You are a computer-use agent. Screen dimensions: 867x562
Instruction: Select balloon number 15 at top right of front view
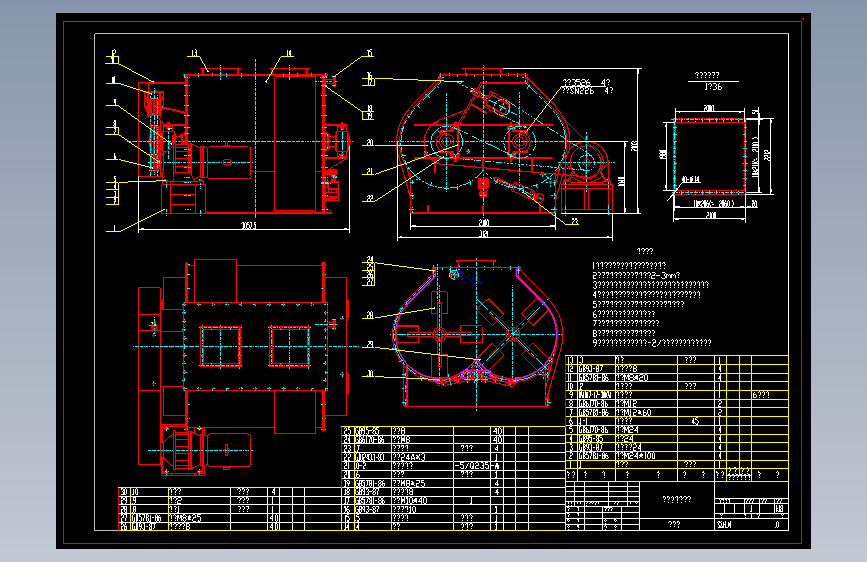click(x=369, y=53)
